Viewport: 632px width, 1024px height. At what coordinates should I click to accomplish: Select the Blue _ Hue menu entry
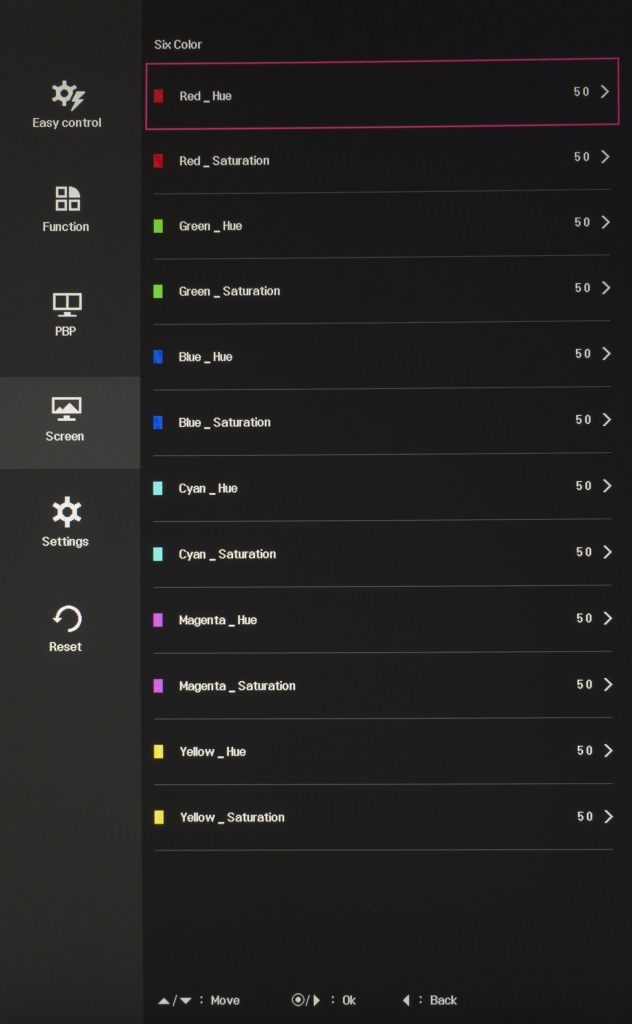coord(382,357)
